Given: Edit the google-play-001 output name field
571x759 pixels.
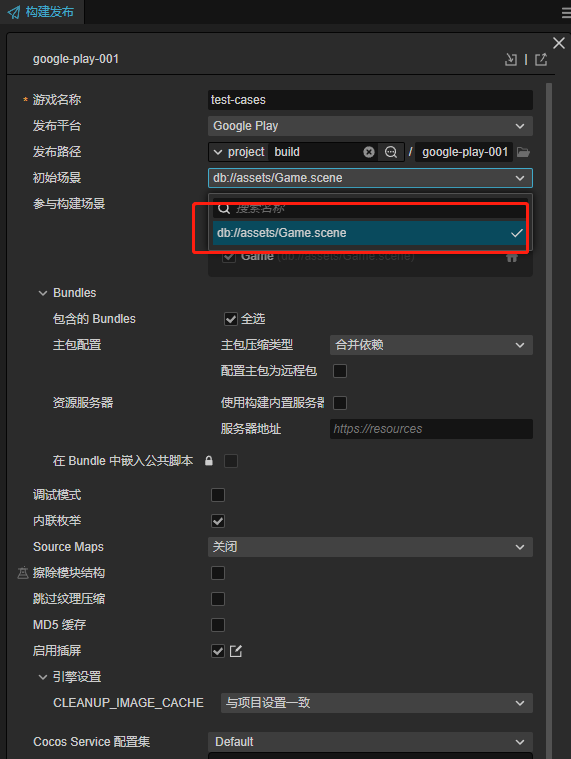Looking at the screenshot, I should (464, 152).
